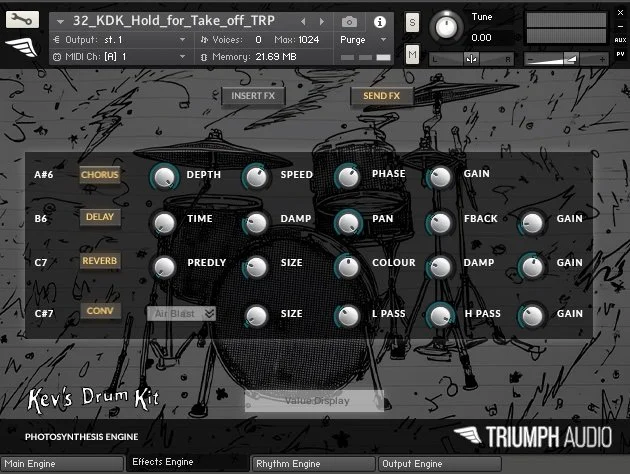Click the delay FBACK knob
Viewport: 630px width, 474px height.
(x=440, y=223)
